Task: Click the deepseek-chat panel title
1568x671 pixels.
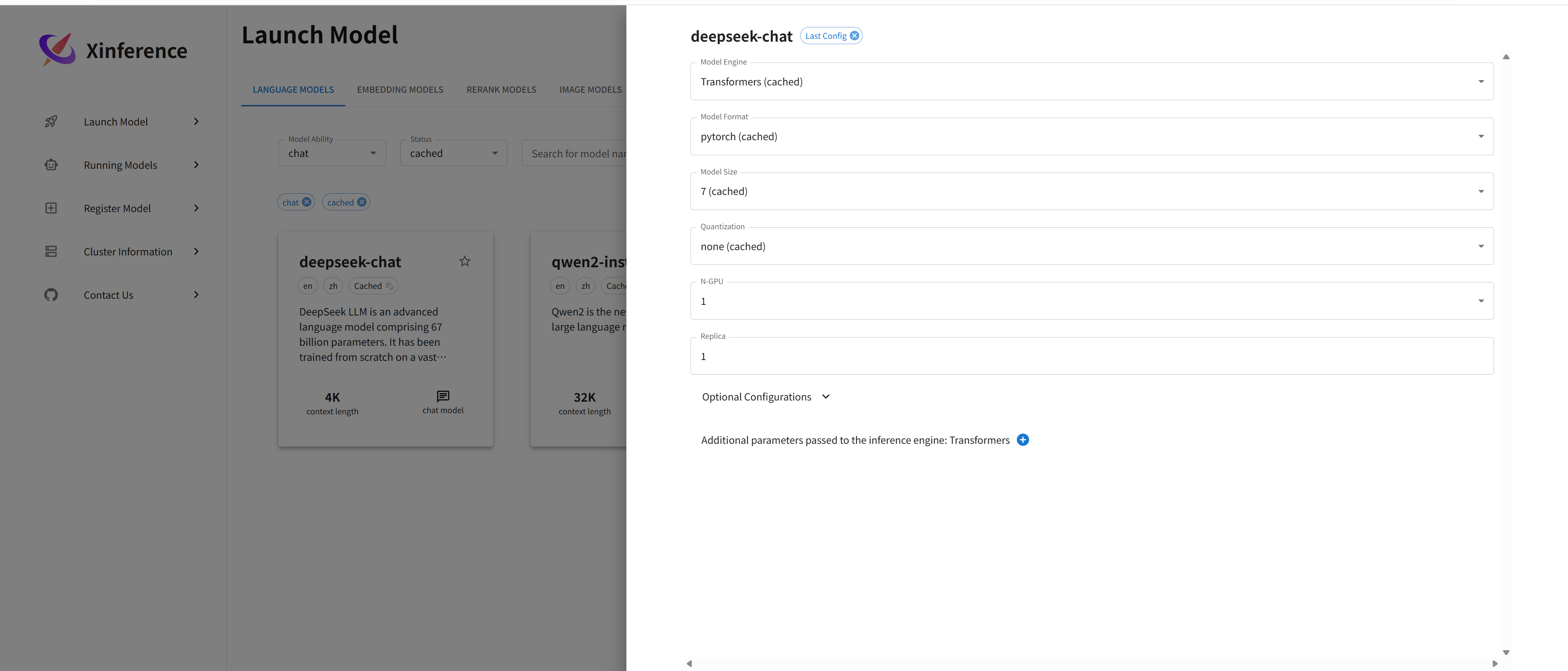Action: (741, 36)
